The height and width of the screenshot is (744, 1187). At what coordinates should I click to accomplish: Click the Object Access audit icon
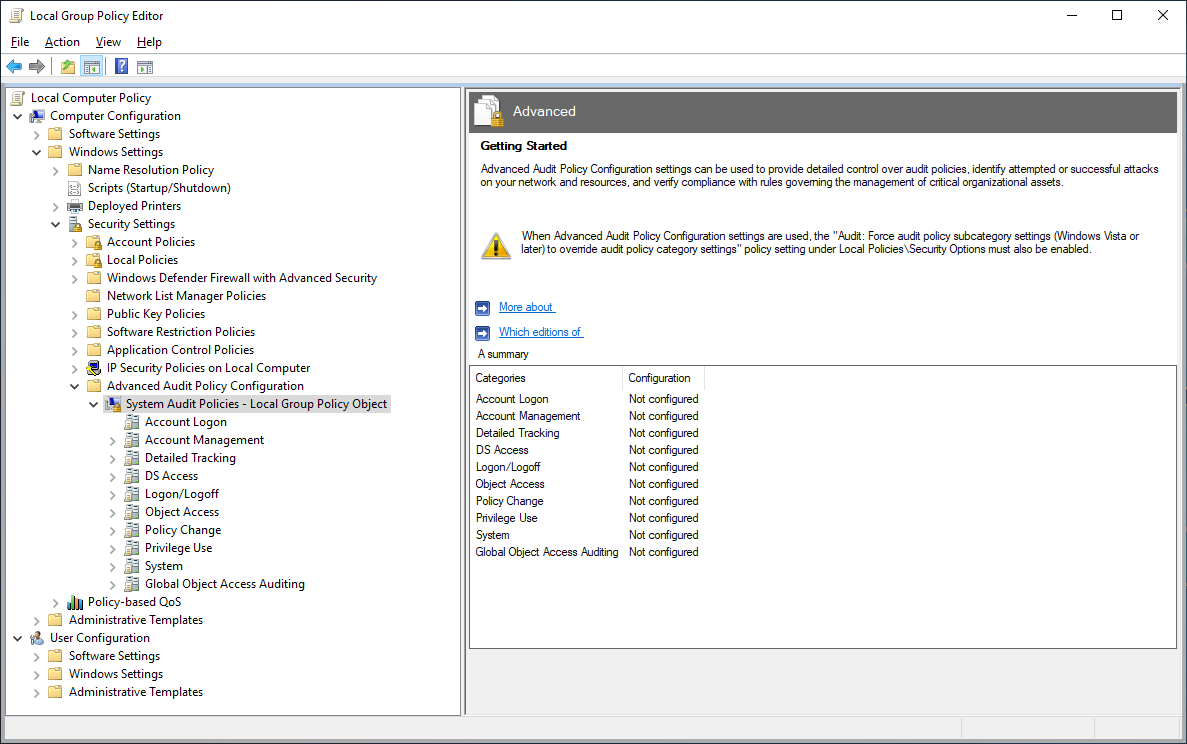click(x=132, y=512)
